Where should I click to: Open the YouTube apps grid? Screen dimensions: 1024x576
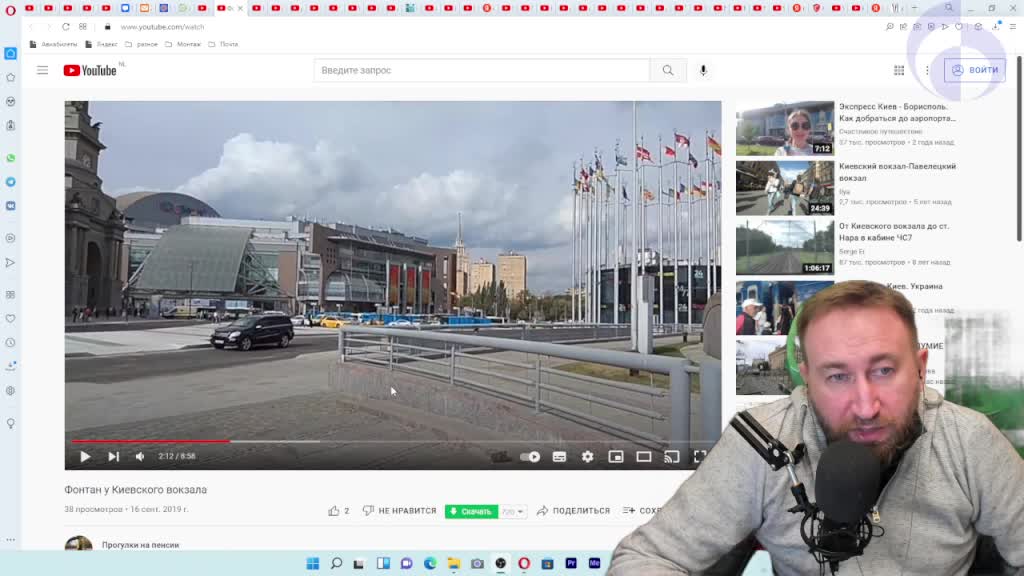tap(899, 70)
